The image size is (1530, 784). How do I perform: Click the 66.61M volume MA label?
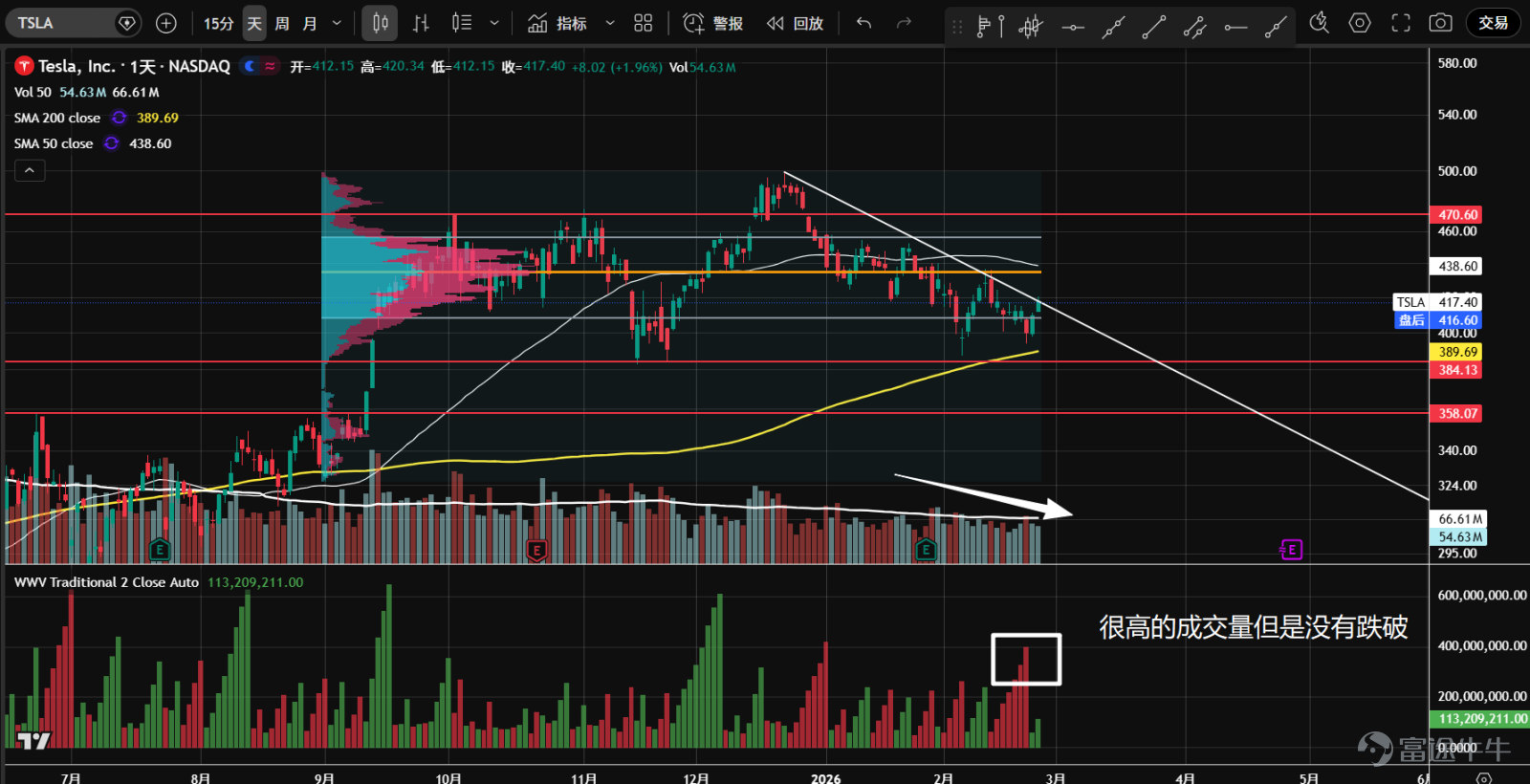1458,519
